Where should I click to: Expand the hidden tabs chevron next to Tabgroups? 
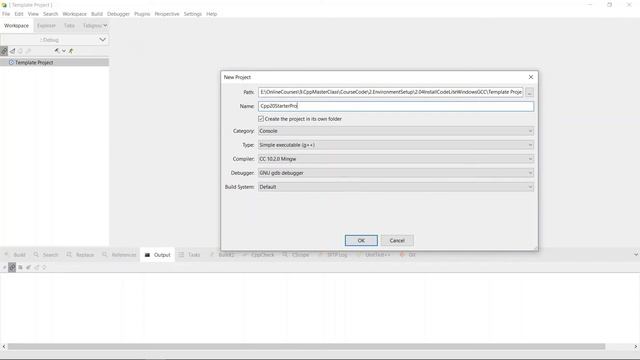tap(105, 25)
